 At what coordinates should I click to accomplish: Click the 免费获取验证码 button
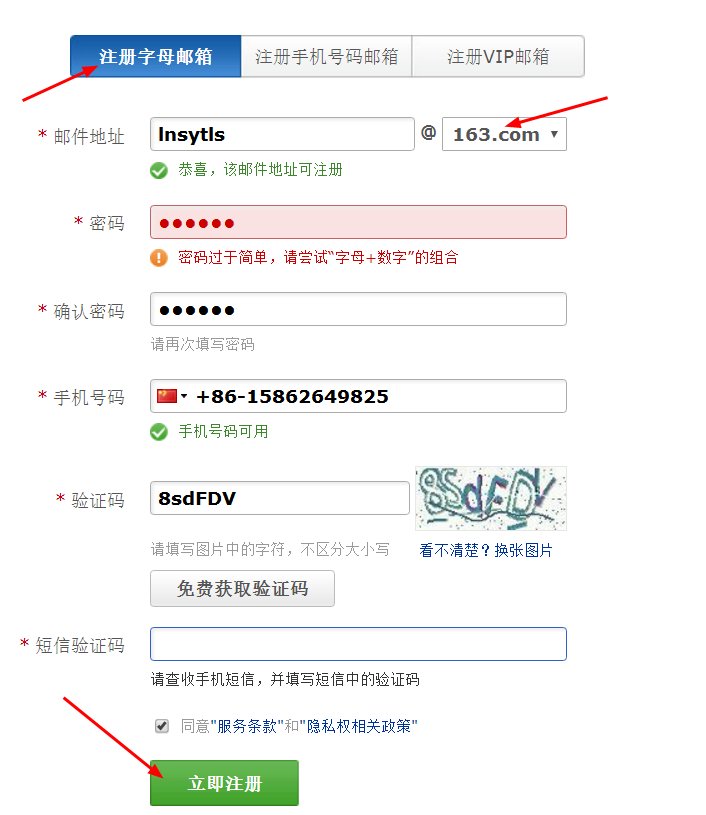pos(242,588)
